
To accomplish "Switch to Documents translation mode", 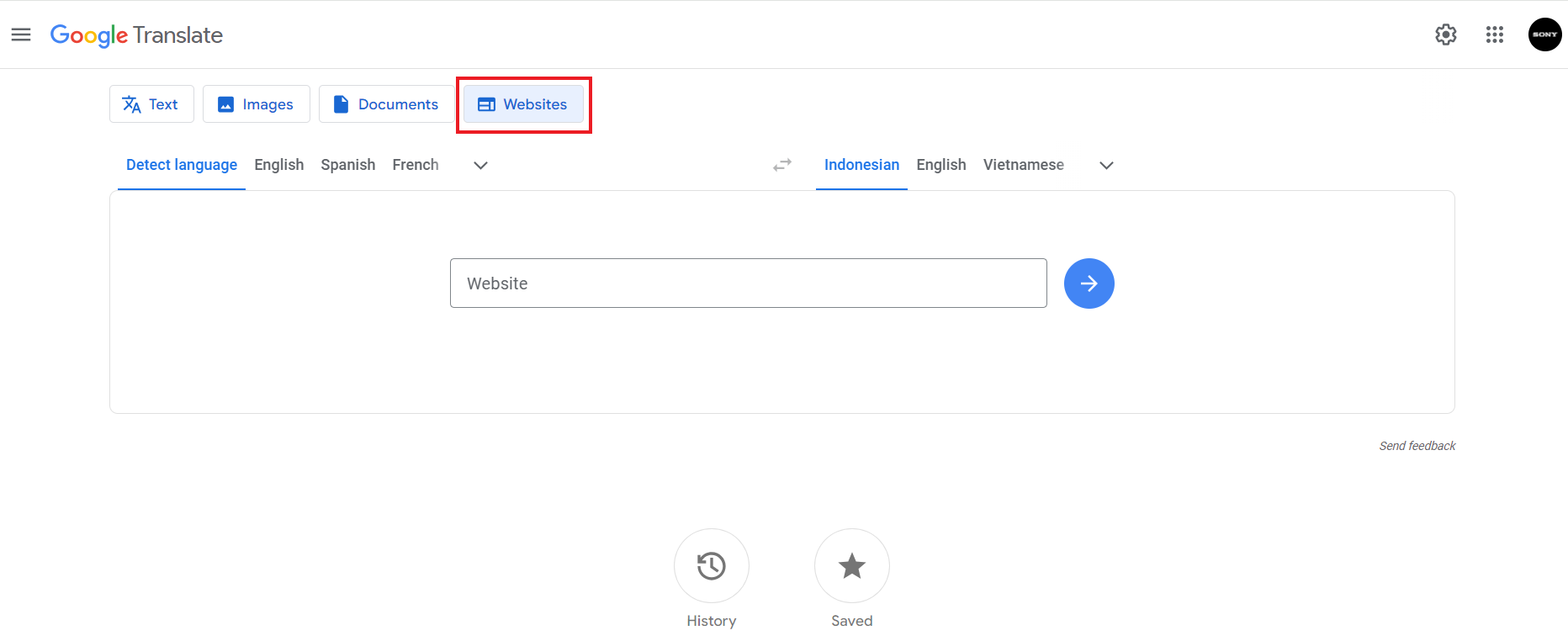I will tap(386, 104).
